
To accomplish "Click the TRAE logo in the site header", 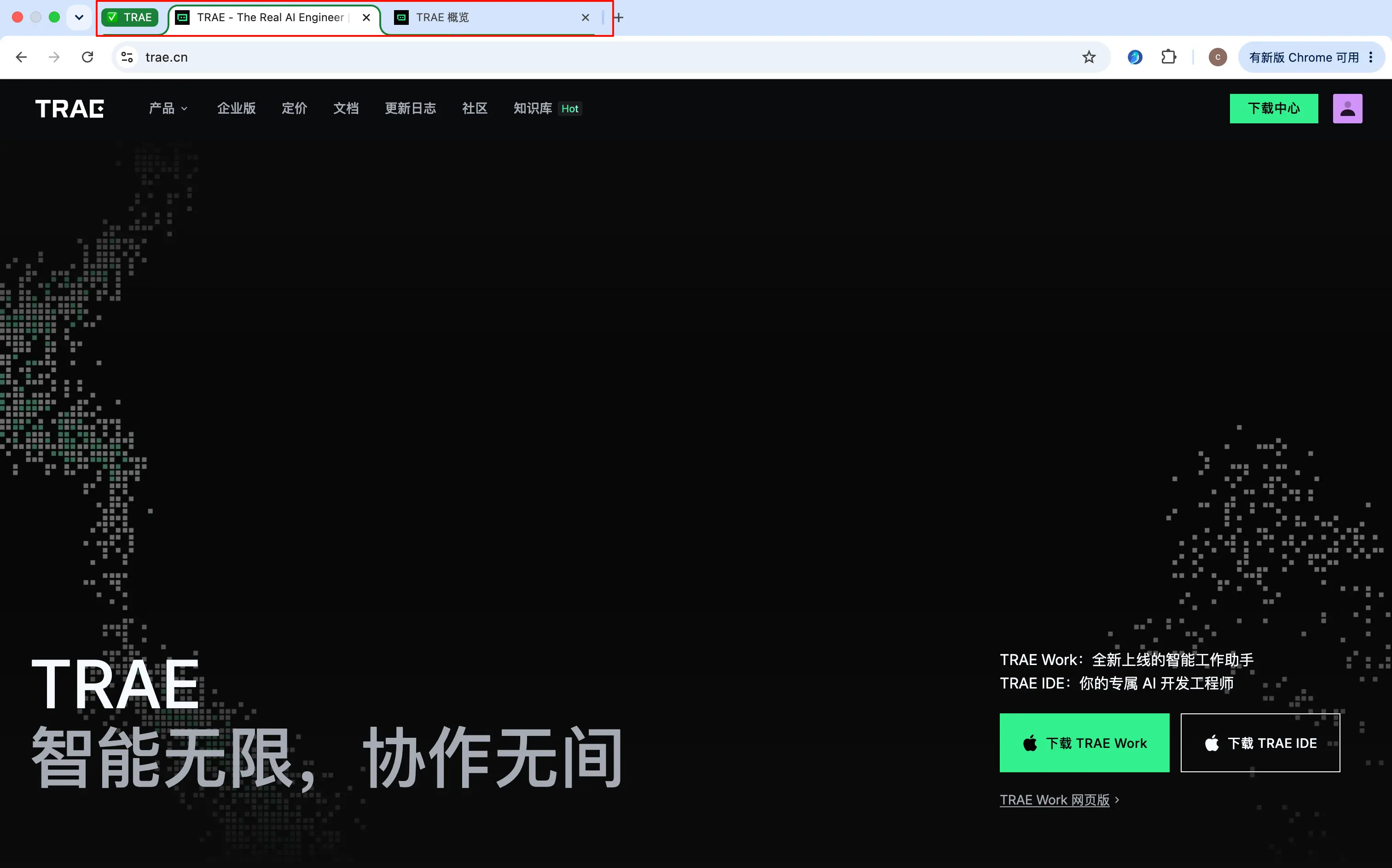I will tap(70, 109).
